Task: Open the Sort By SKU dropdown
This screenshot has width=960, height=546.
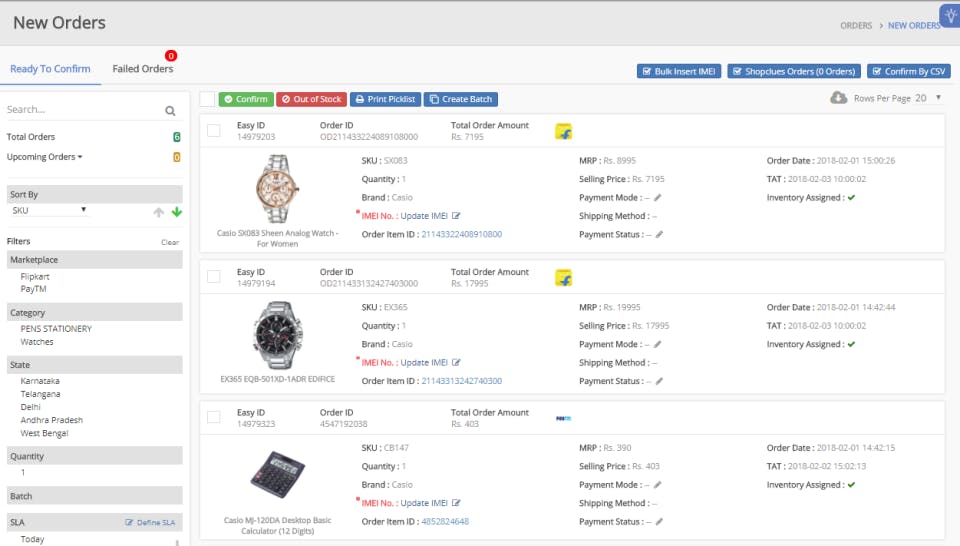Action: 49,210
